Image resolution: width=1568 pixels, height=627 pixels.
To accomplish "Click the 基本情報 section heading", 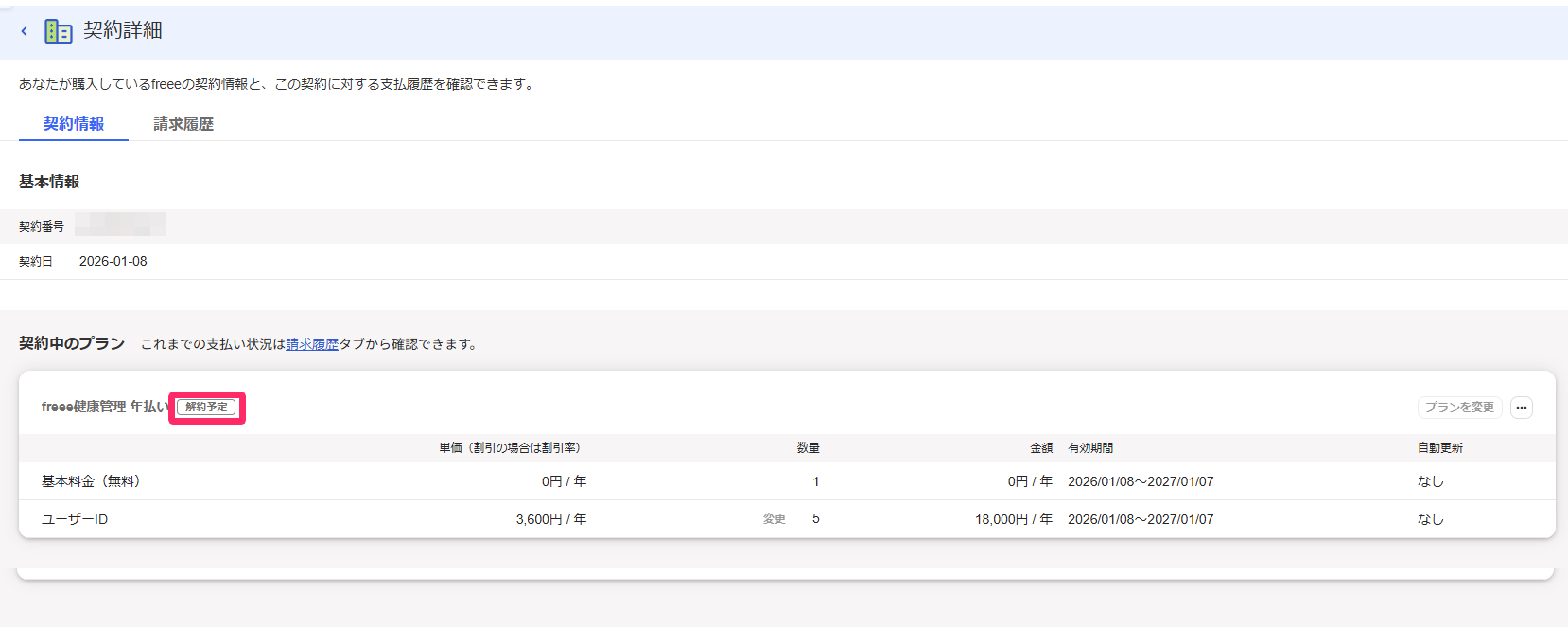I will 49,182.
